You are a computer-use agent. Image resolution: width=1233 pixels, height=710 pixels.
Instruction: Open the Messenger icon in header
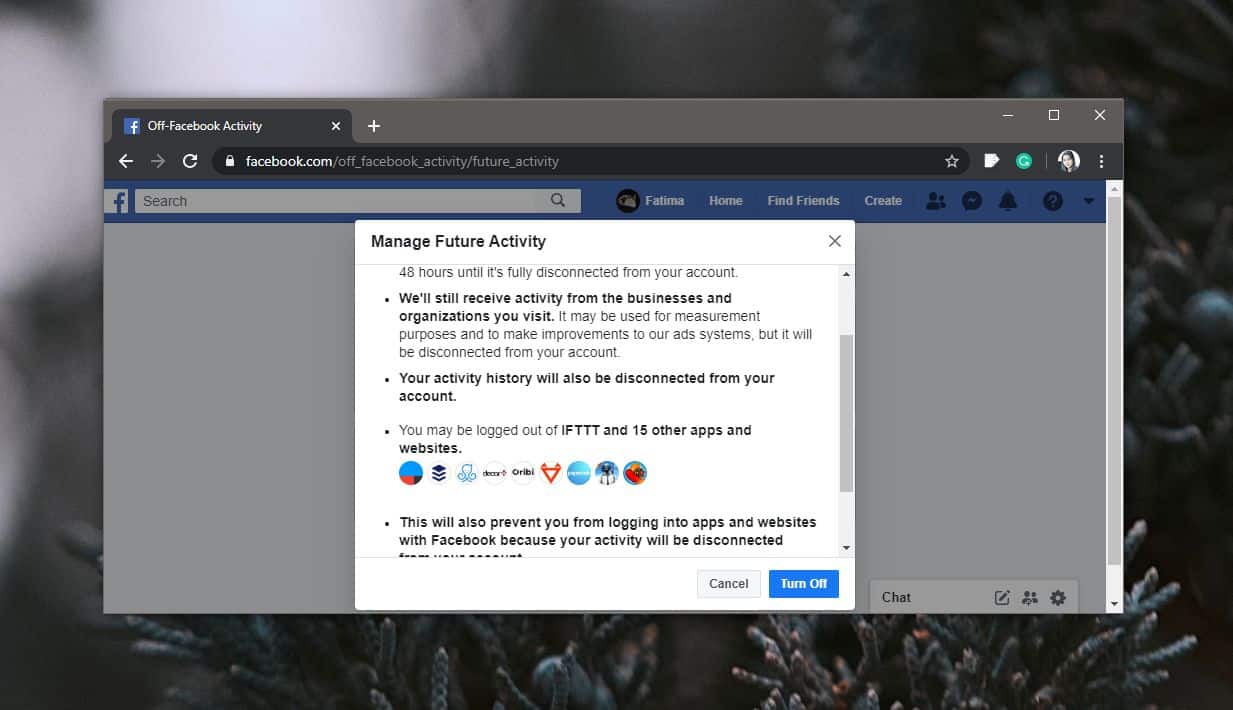click(x=971, y=201)
